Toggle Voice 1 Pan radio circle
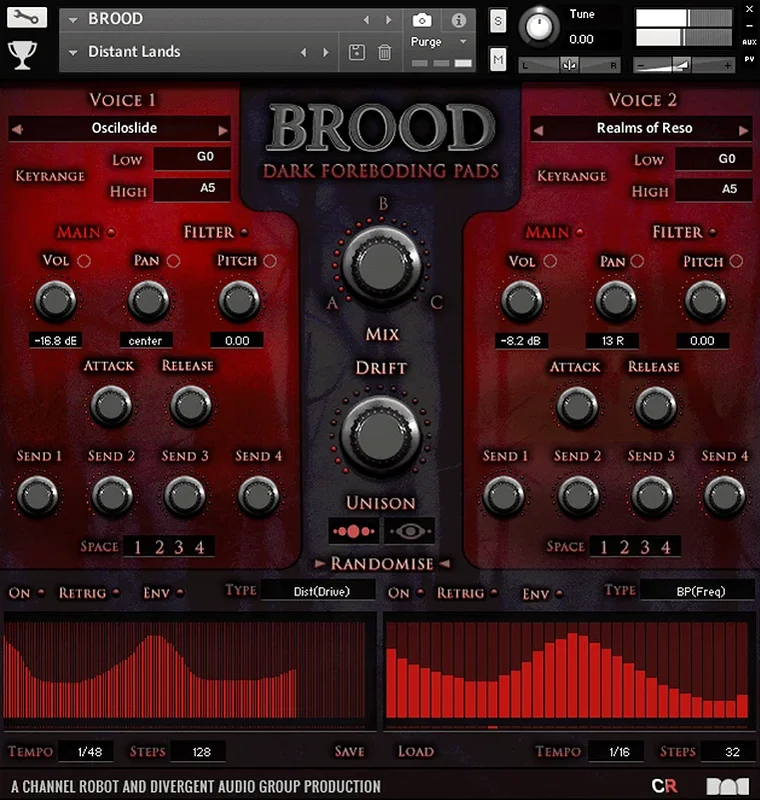The height and width of the screenshot is (800, 760). coord(173,261)
